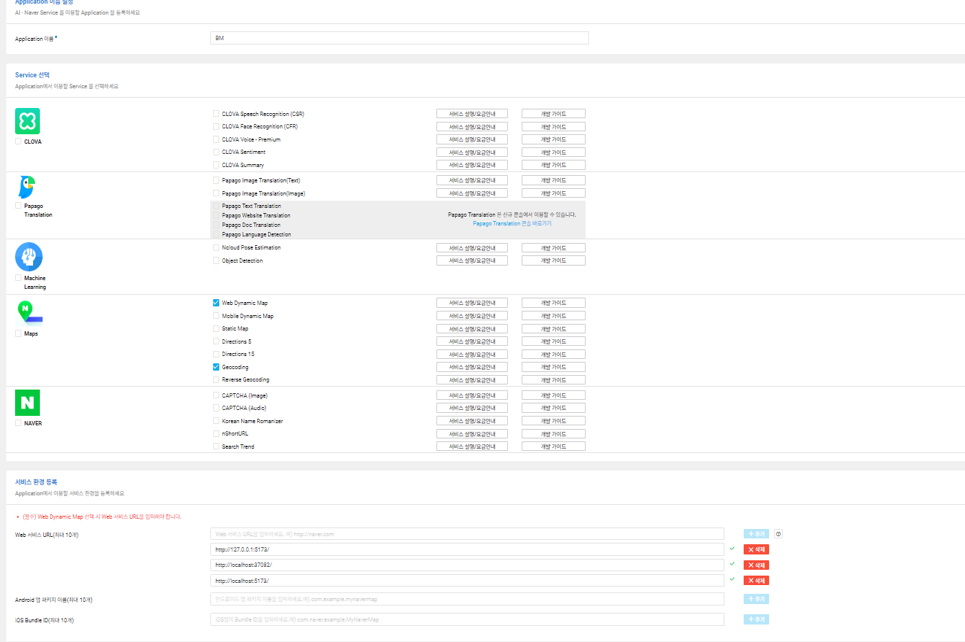Uncheck Geocoding service
The width and height of the screenshot is (965, 642).
(216, 367)
